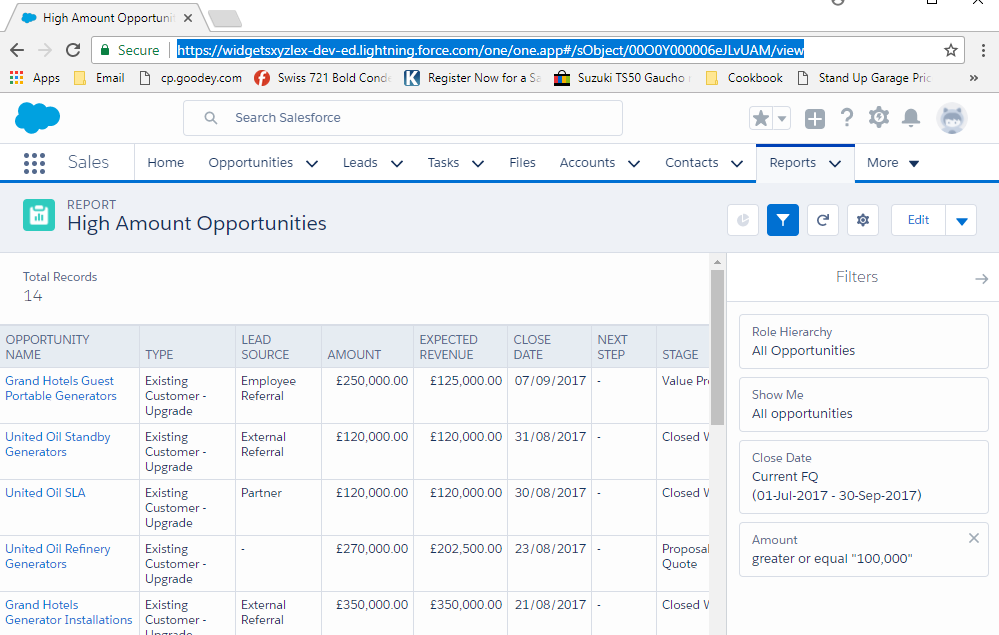
Task: Open the cp.goodey.com bookmark
Action: pyautogui.click(x=190, y=78)
